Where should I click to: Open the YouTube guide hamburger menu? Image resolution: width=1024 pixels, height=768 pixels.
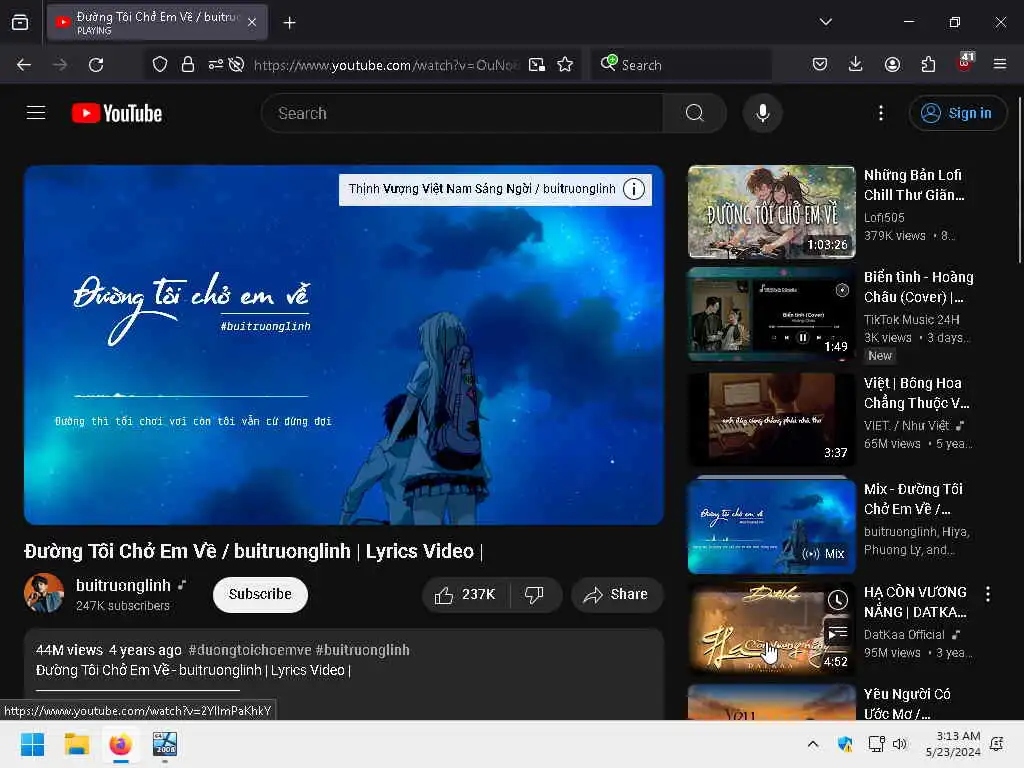(36, 113)
